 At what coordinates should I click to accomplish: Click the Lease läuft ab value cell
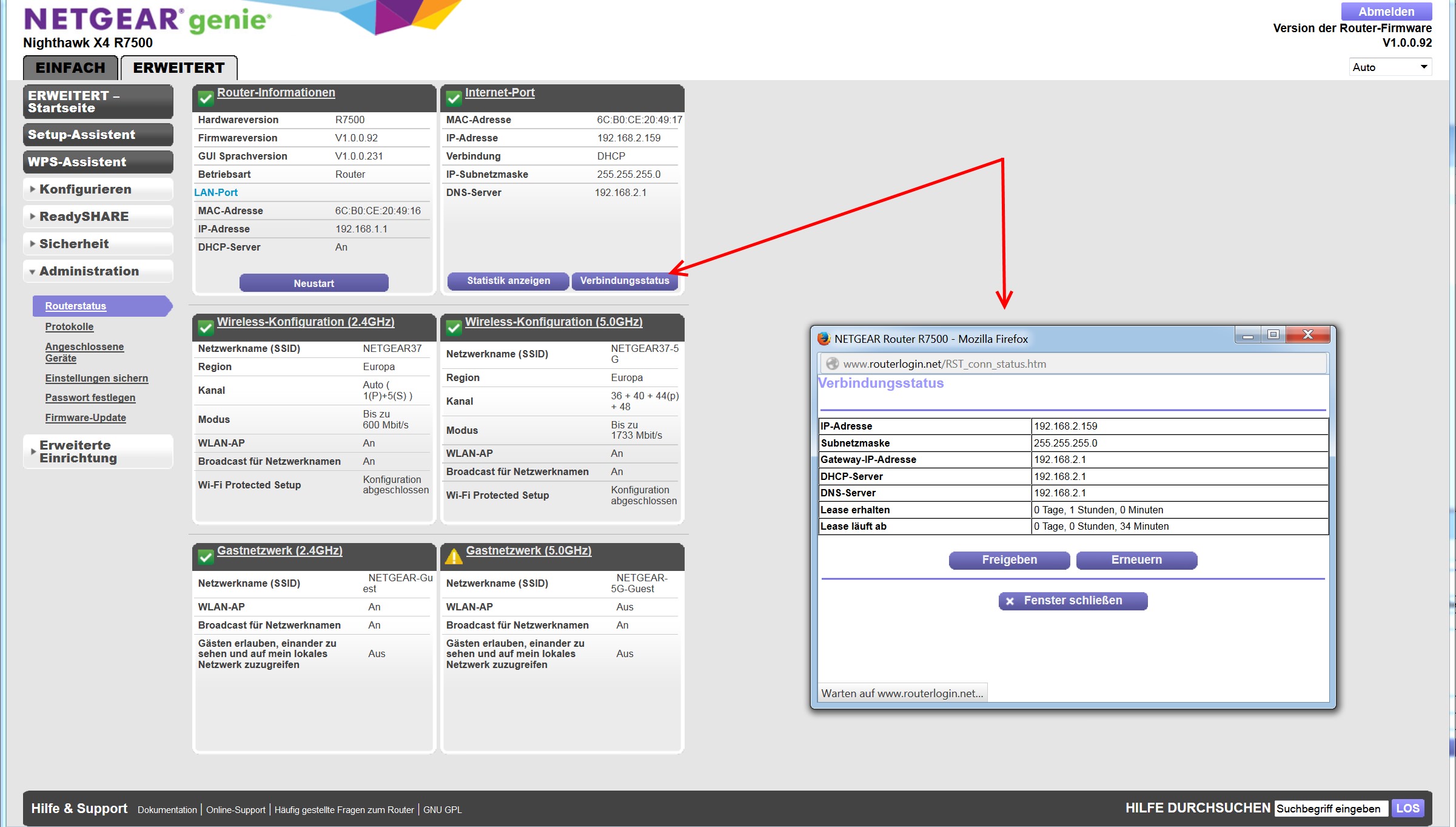tap(1179, 526)
